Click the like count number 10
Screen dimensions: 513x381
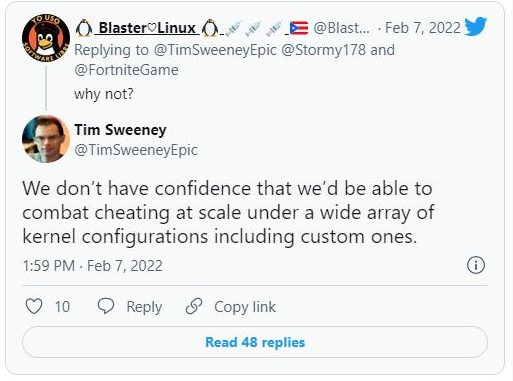tap(62, 307)
